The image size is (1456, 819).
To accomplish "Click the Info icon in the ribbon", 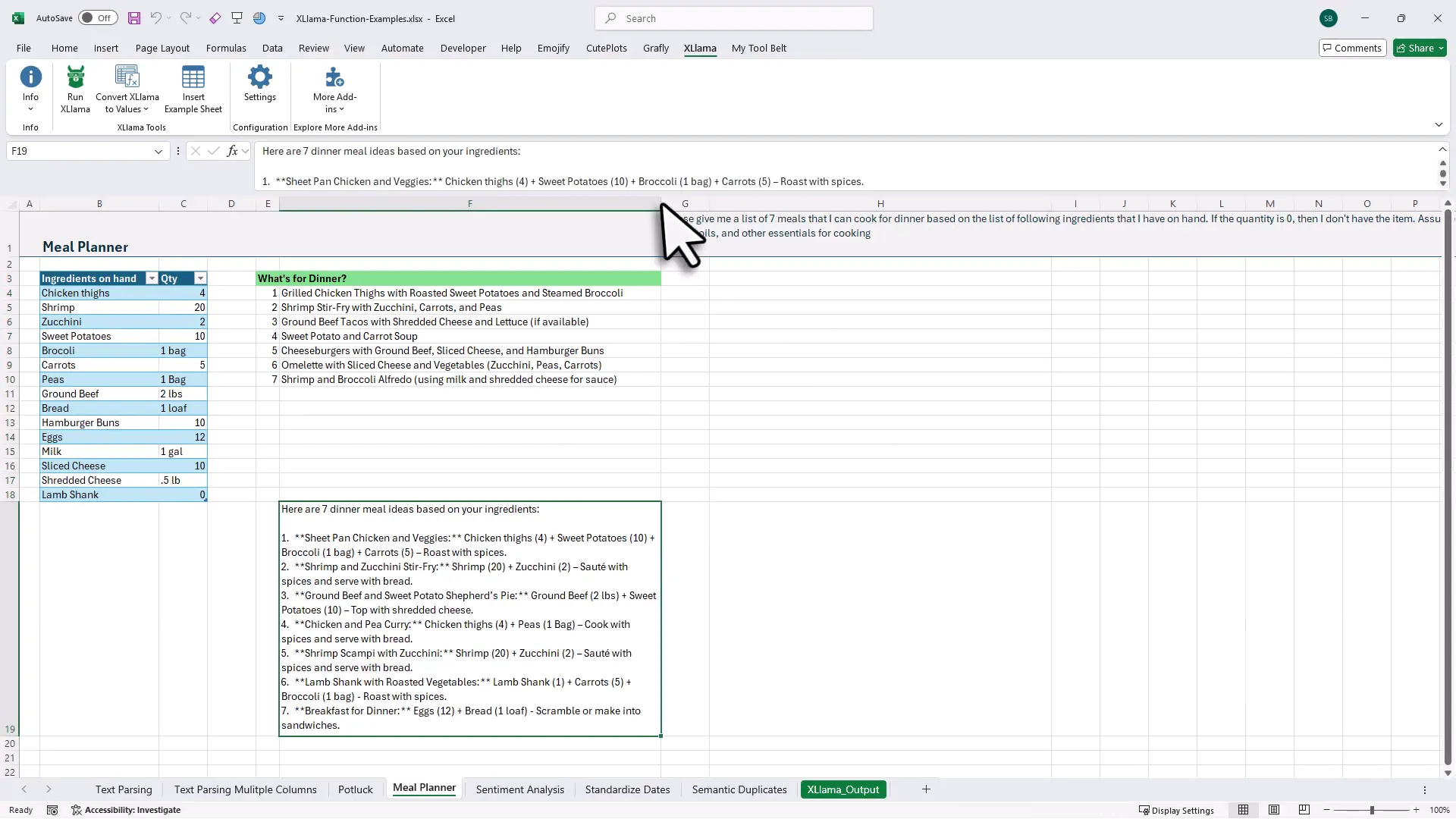I will 30,78.
